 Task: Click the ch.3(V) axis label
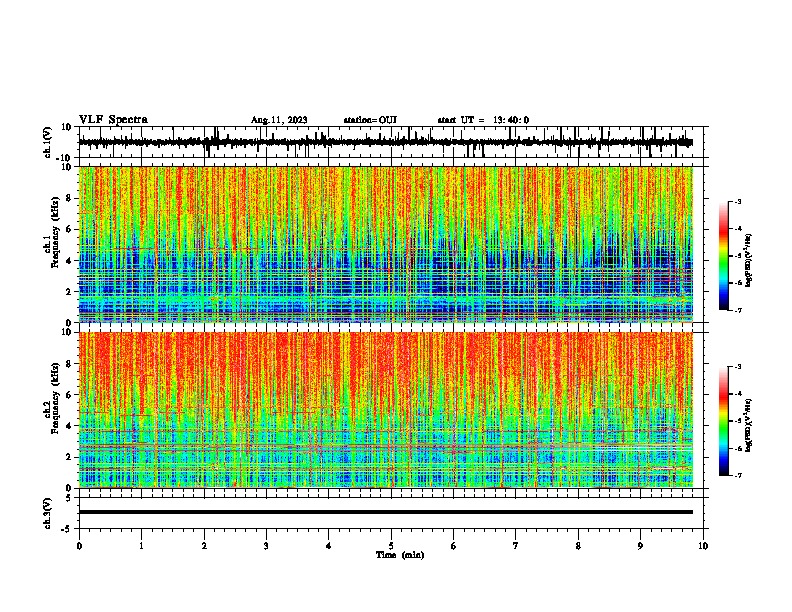click(x=48, y=513)
